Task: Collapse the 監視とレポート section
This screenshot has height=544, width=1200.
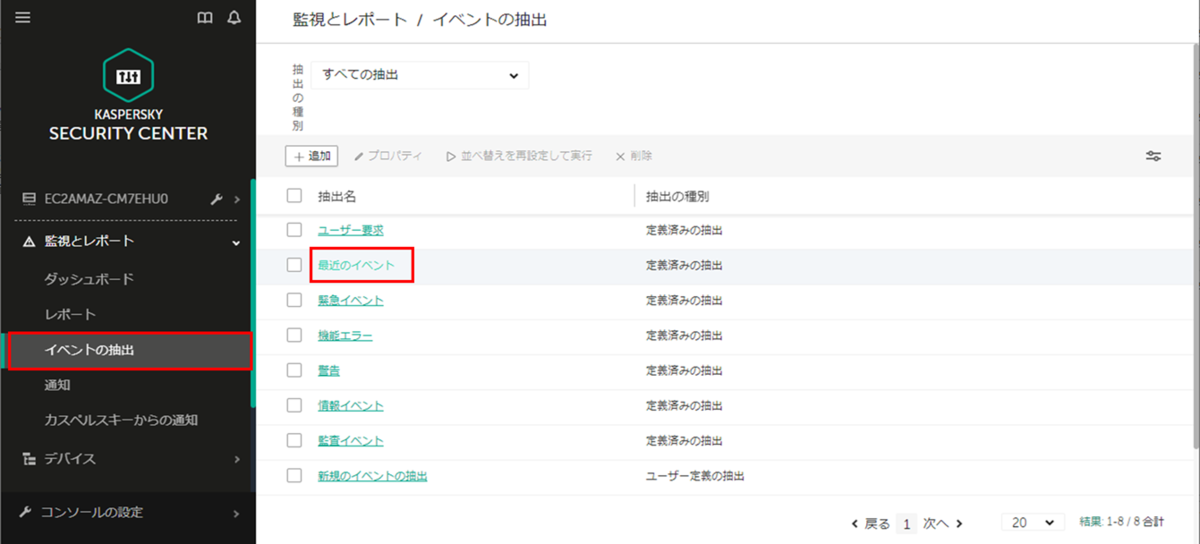Action: pyautogui.click(x=128, y=242)
